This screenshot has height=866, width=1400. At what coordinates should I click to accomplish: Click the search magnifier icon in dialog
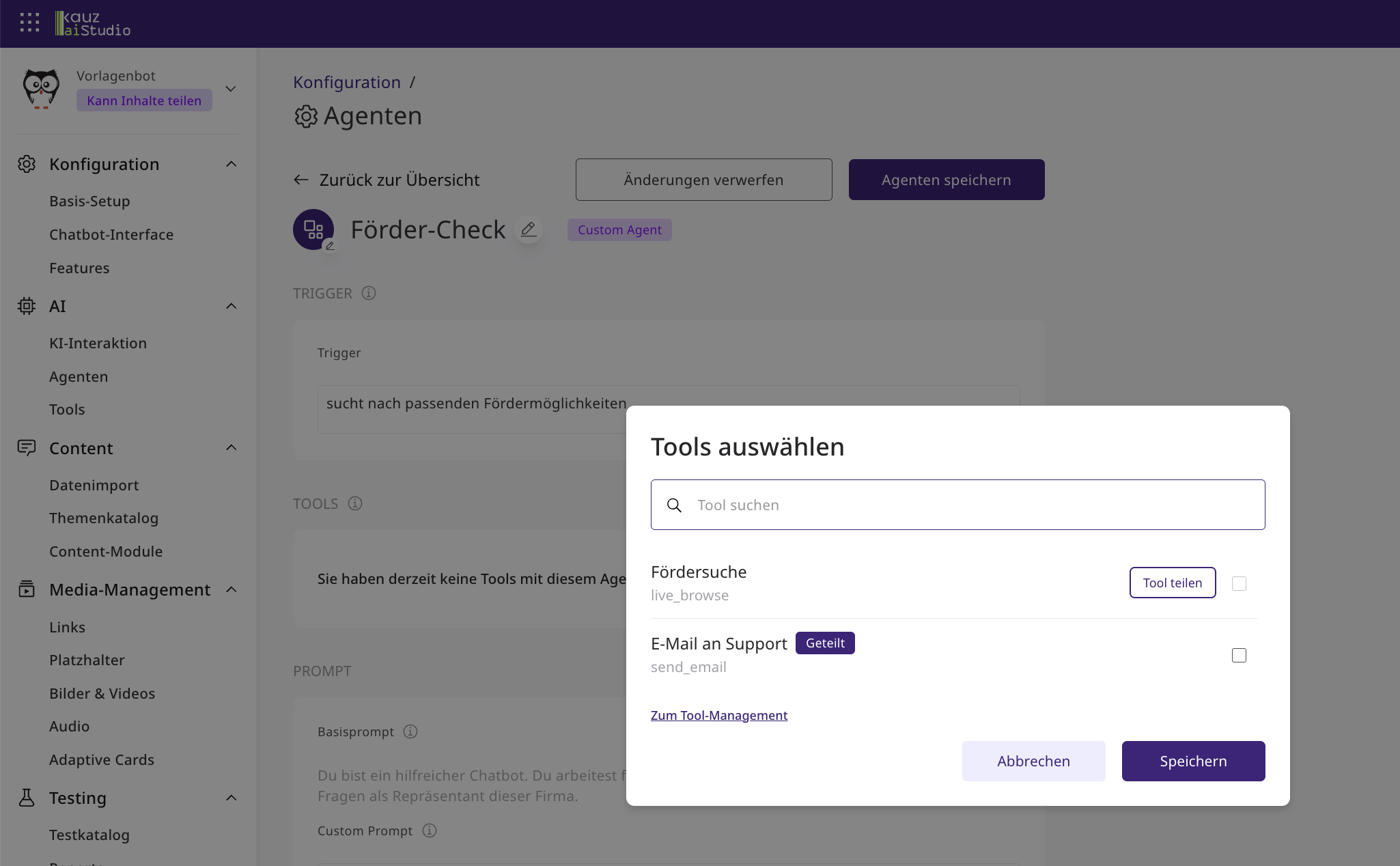coord(674,505)
